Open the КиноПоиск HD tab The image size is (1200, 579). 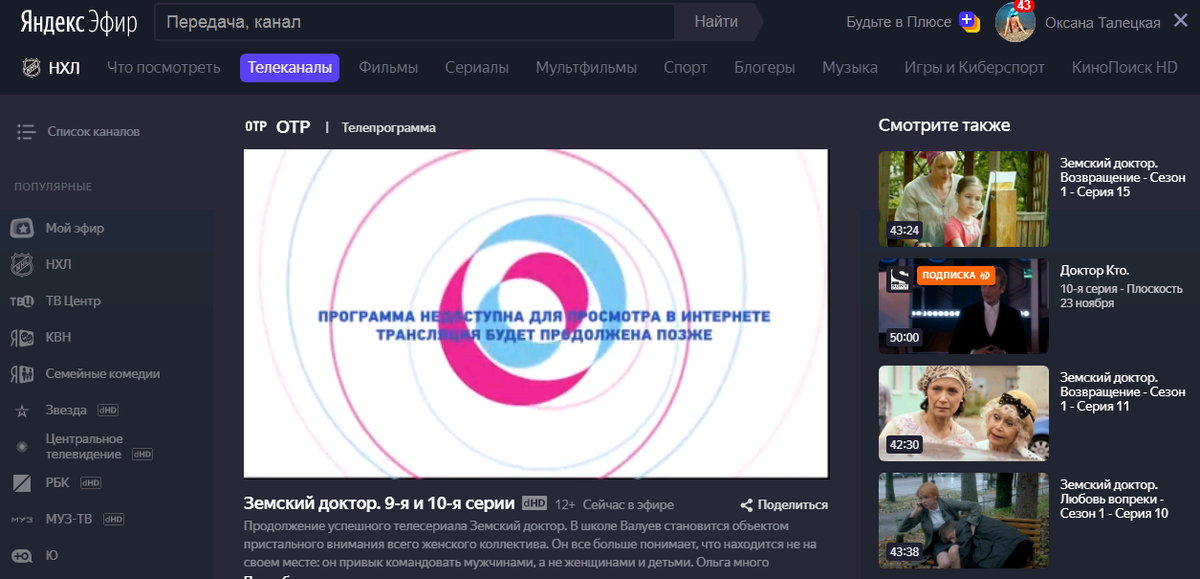pyautogui.click(x=1125, y=68)
